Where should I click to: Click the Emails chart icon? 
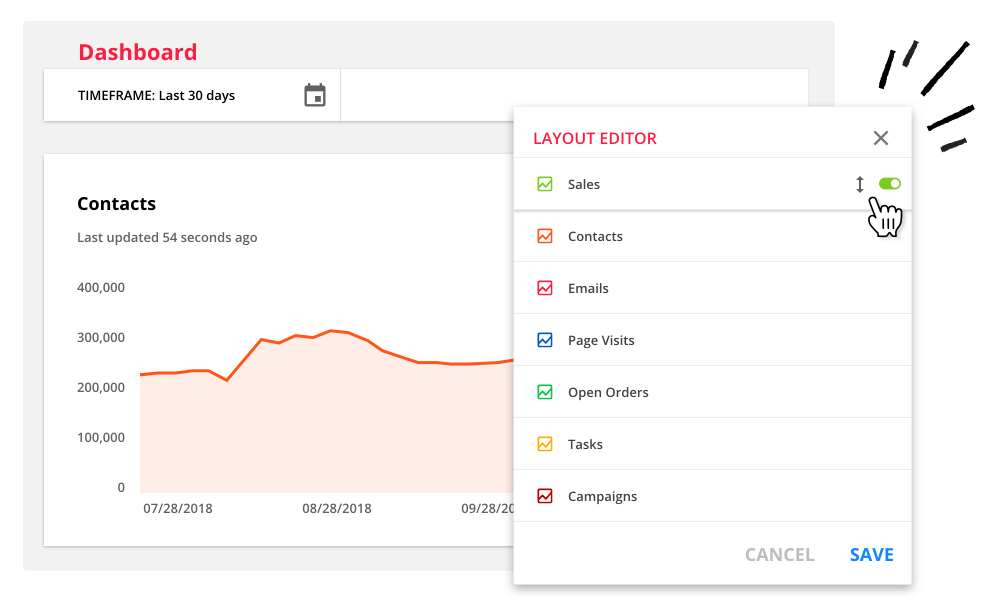click(545, 288)
